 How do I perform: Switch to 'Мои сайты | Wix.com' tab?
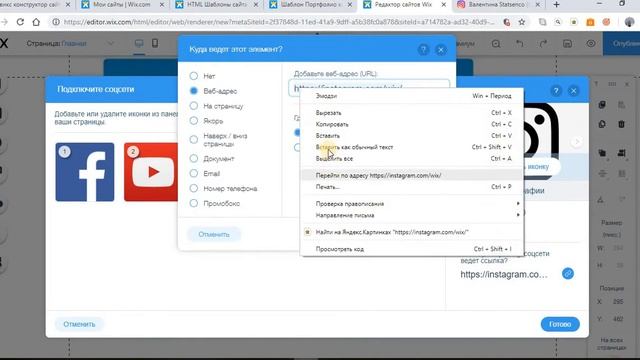[x=122, y=5]
